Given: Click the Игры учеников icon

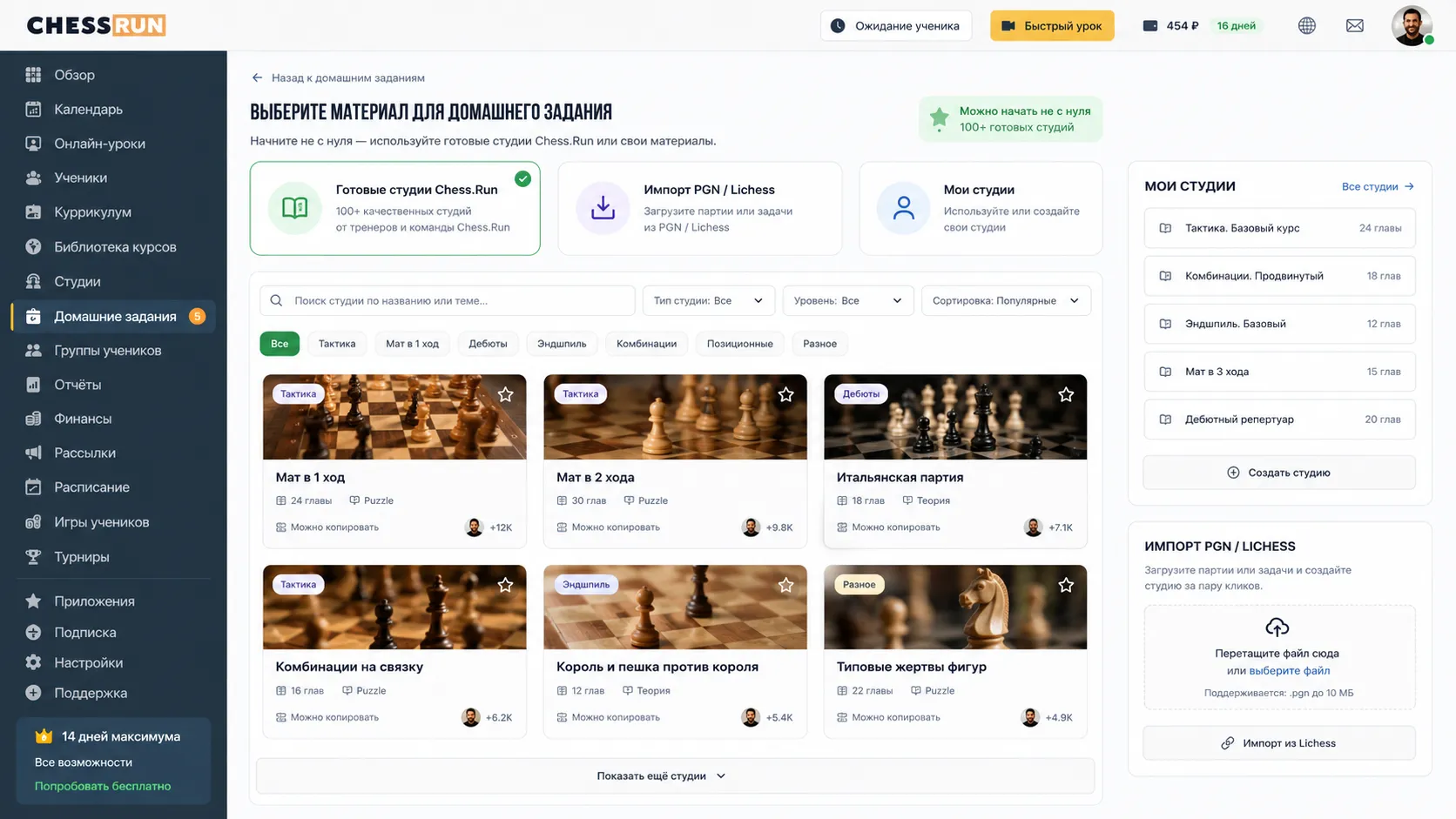Looking at the screenshot, I should point(33,522).
